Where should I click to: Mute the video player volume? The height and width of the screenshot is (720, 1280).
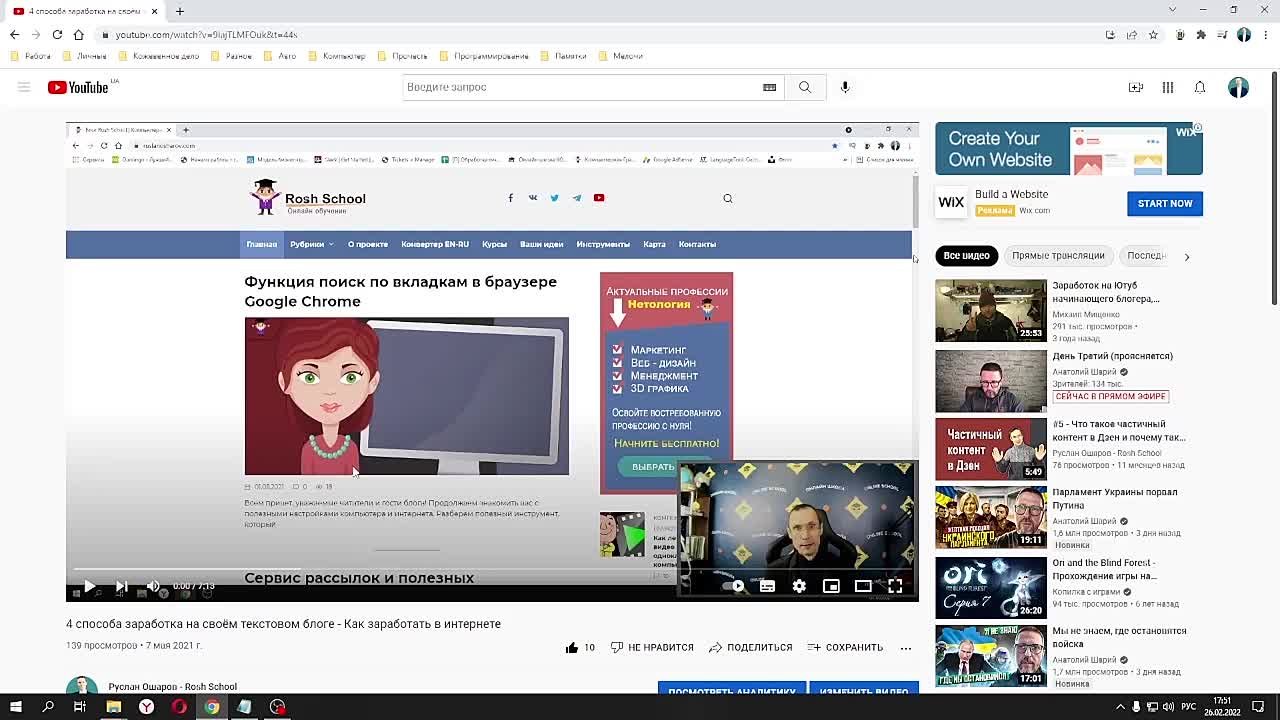click(153, 587)
